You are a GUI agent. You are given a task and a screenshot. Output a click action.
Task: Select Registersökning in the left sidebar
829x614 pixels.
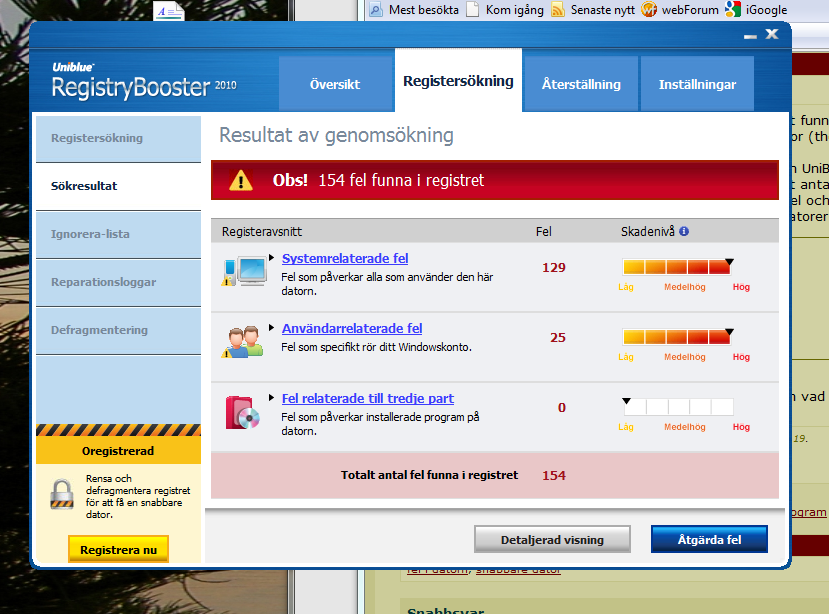point(118,139)
